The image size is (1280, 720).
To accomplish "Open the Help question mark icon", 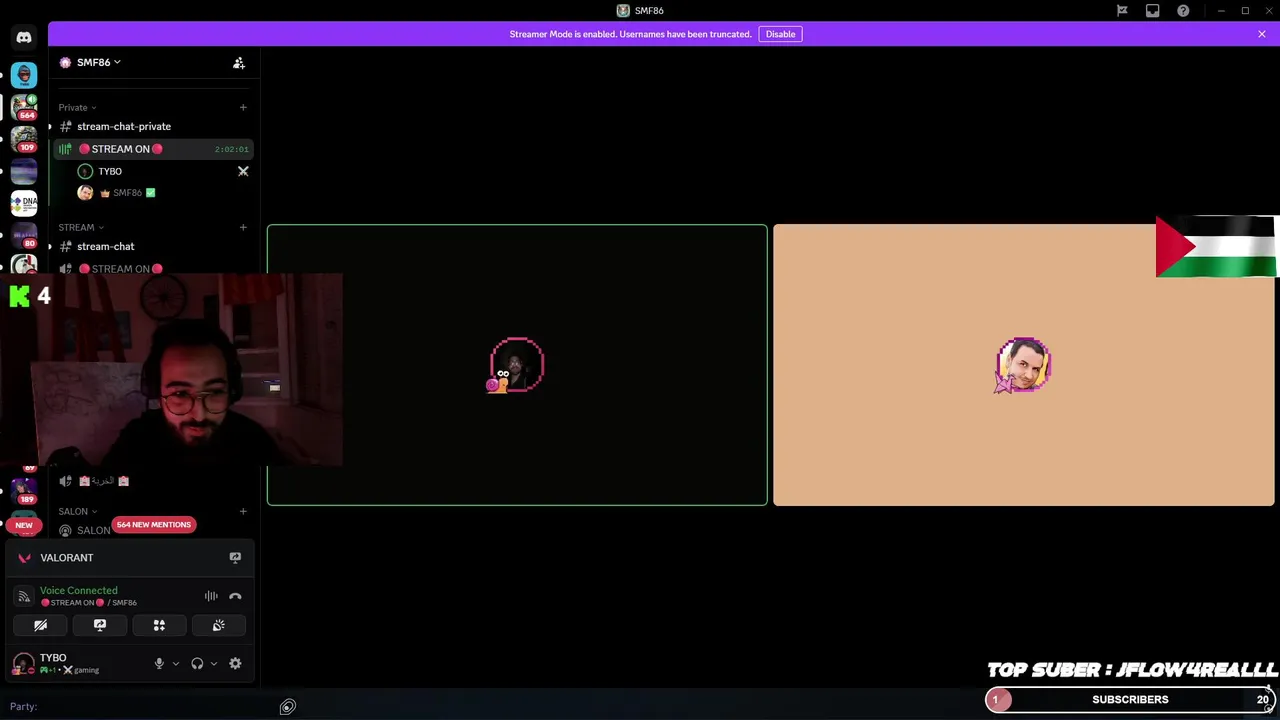I will [1183, 11].
